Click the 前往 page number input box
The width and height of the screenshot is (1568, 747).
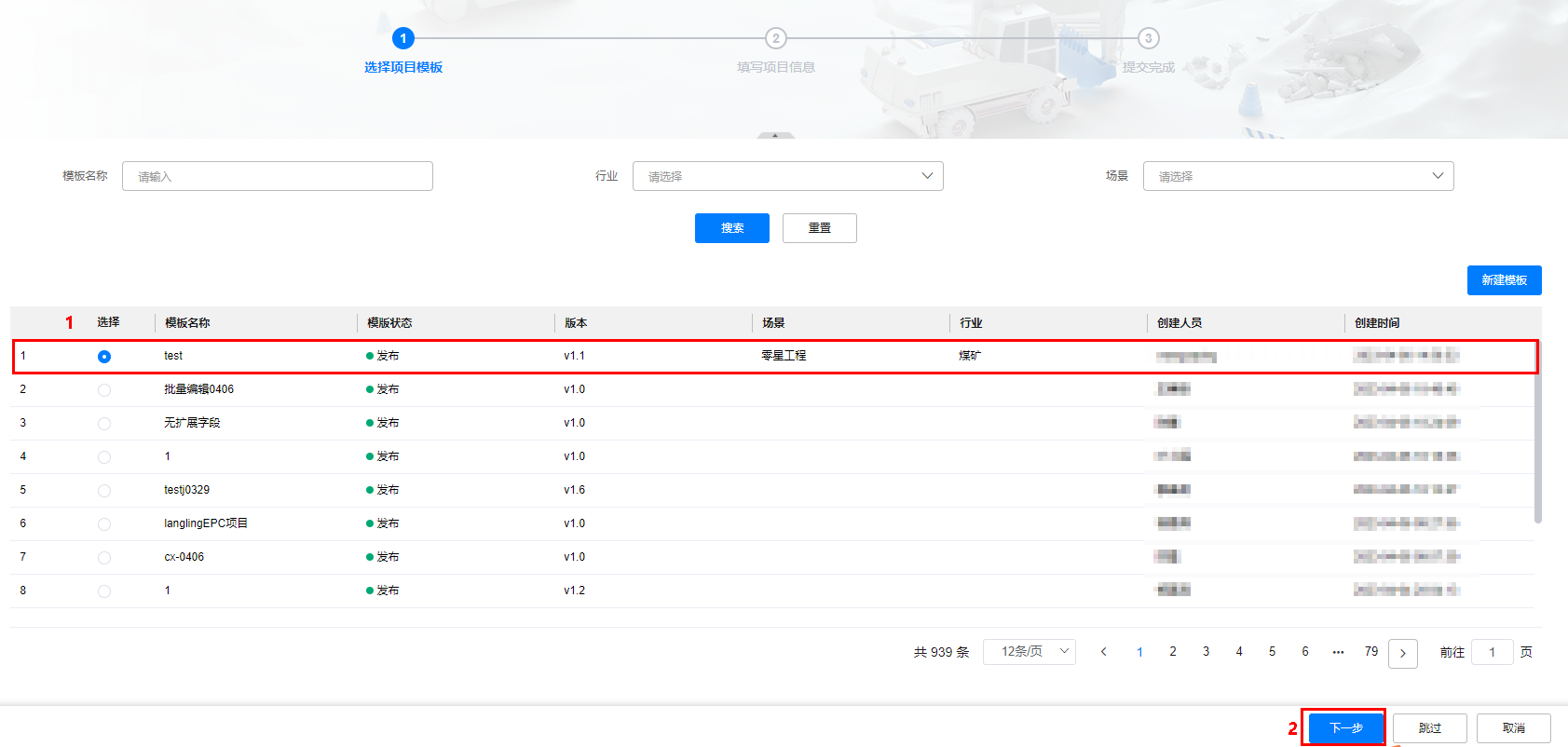point(1492,652)
